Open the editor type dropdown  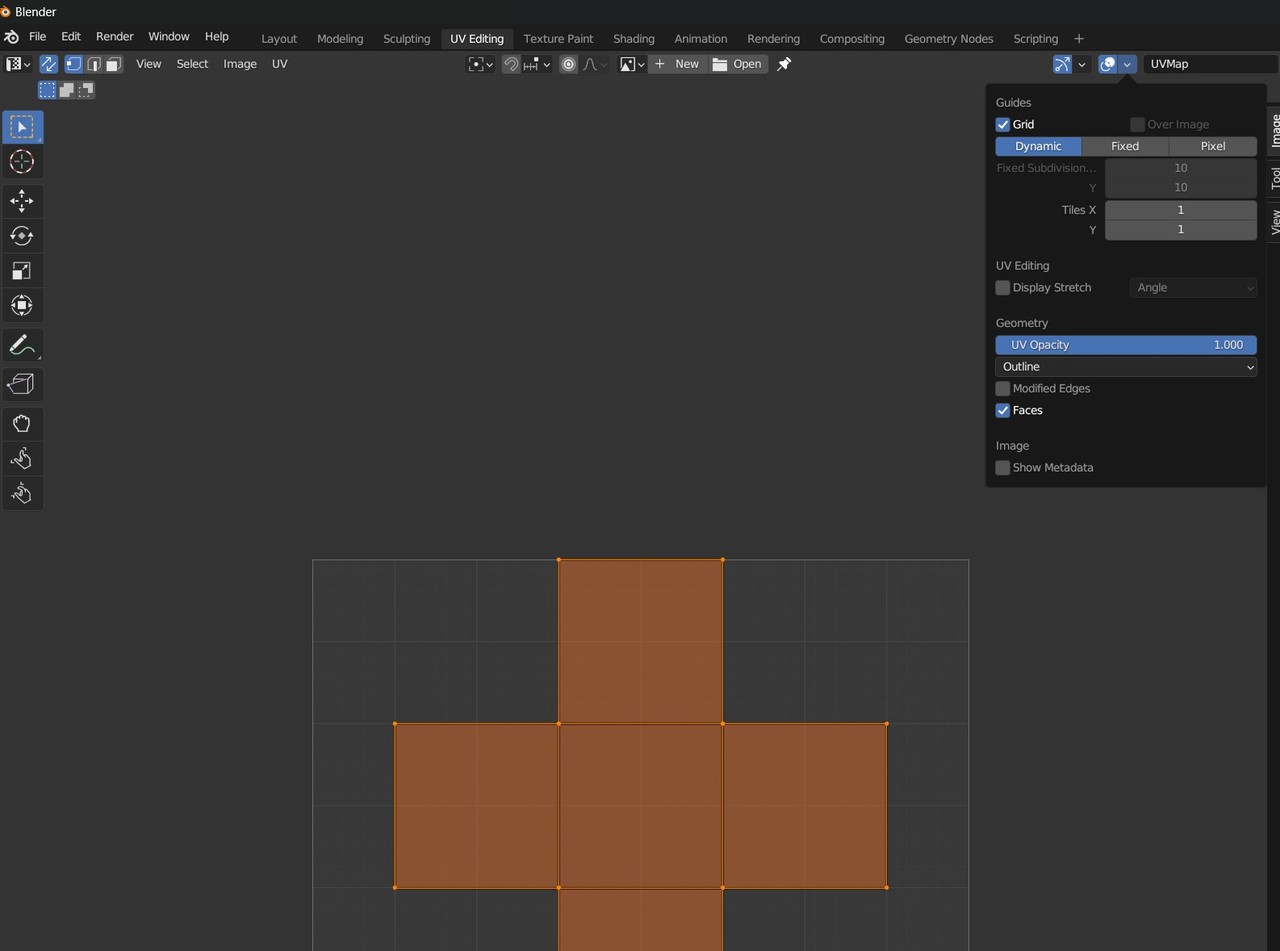tap(18, 64)
